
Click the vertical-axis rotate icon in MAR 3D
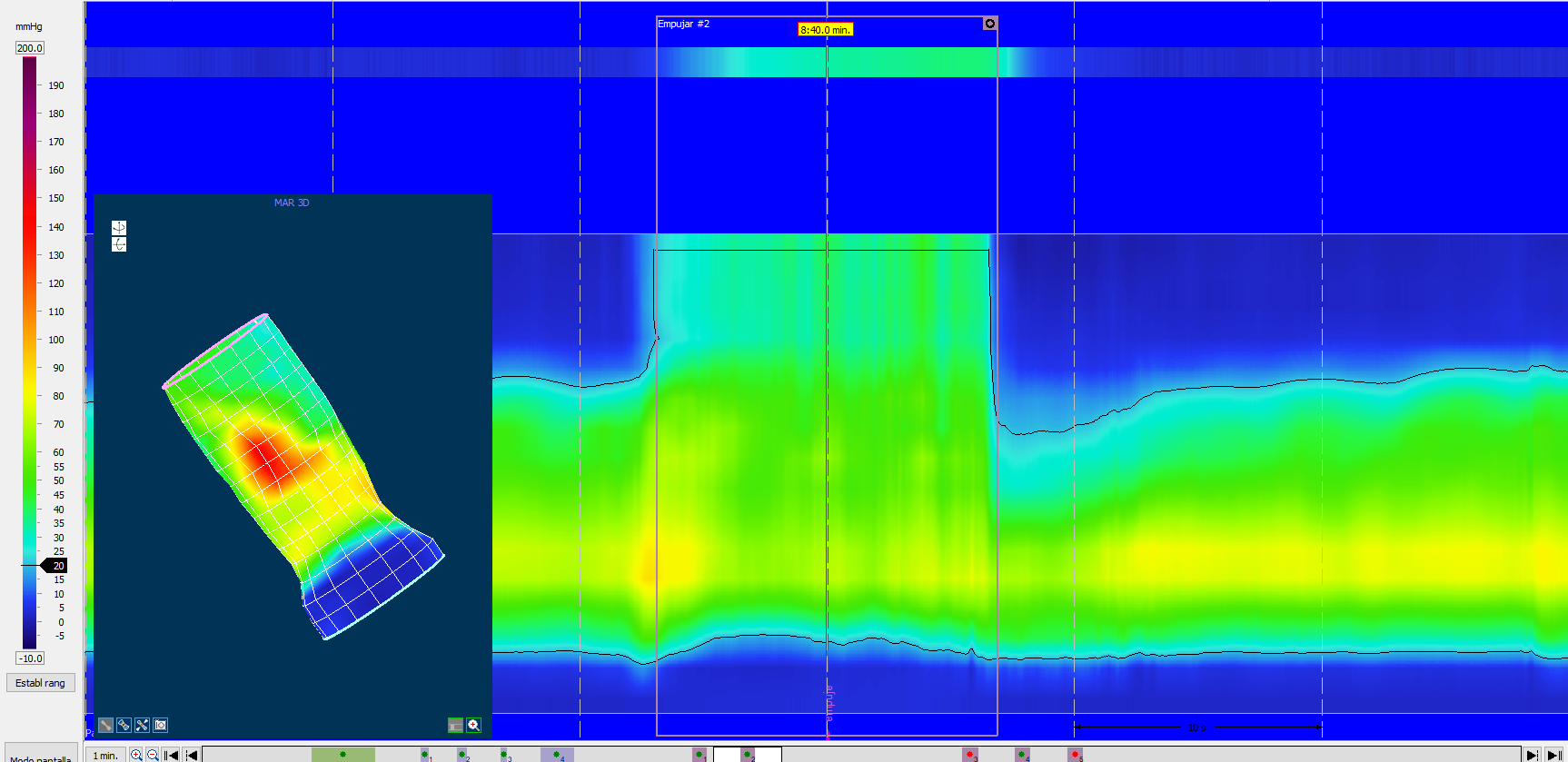click(119, 227)
